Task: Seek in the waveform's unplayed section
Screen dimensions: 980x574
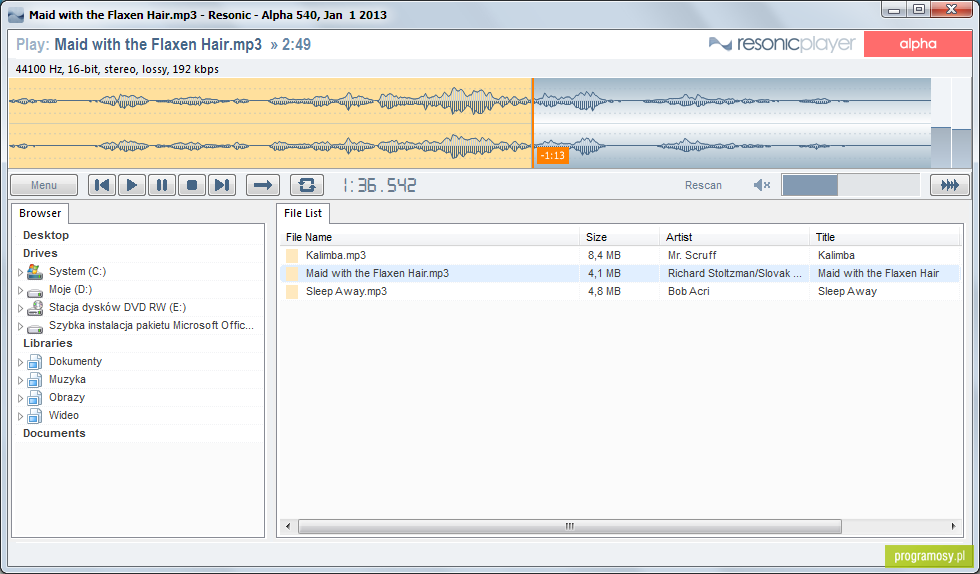Action: pyautogui.click(x=731, y=123)
